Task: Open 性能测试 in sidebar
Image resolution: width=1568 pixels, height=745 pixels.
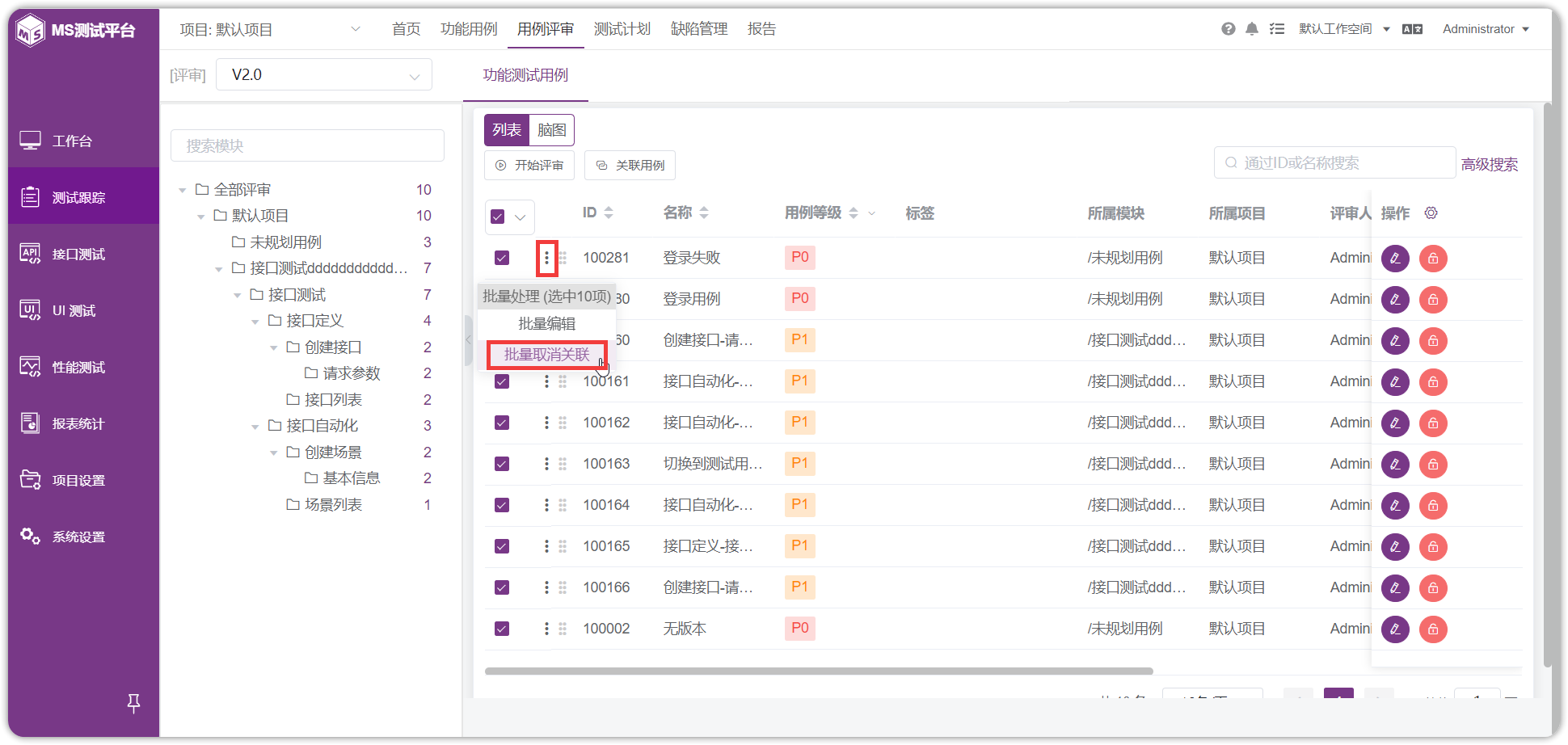Action: point(84,368)
